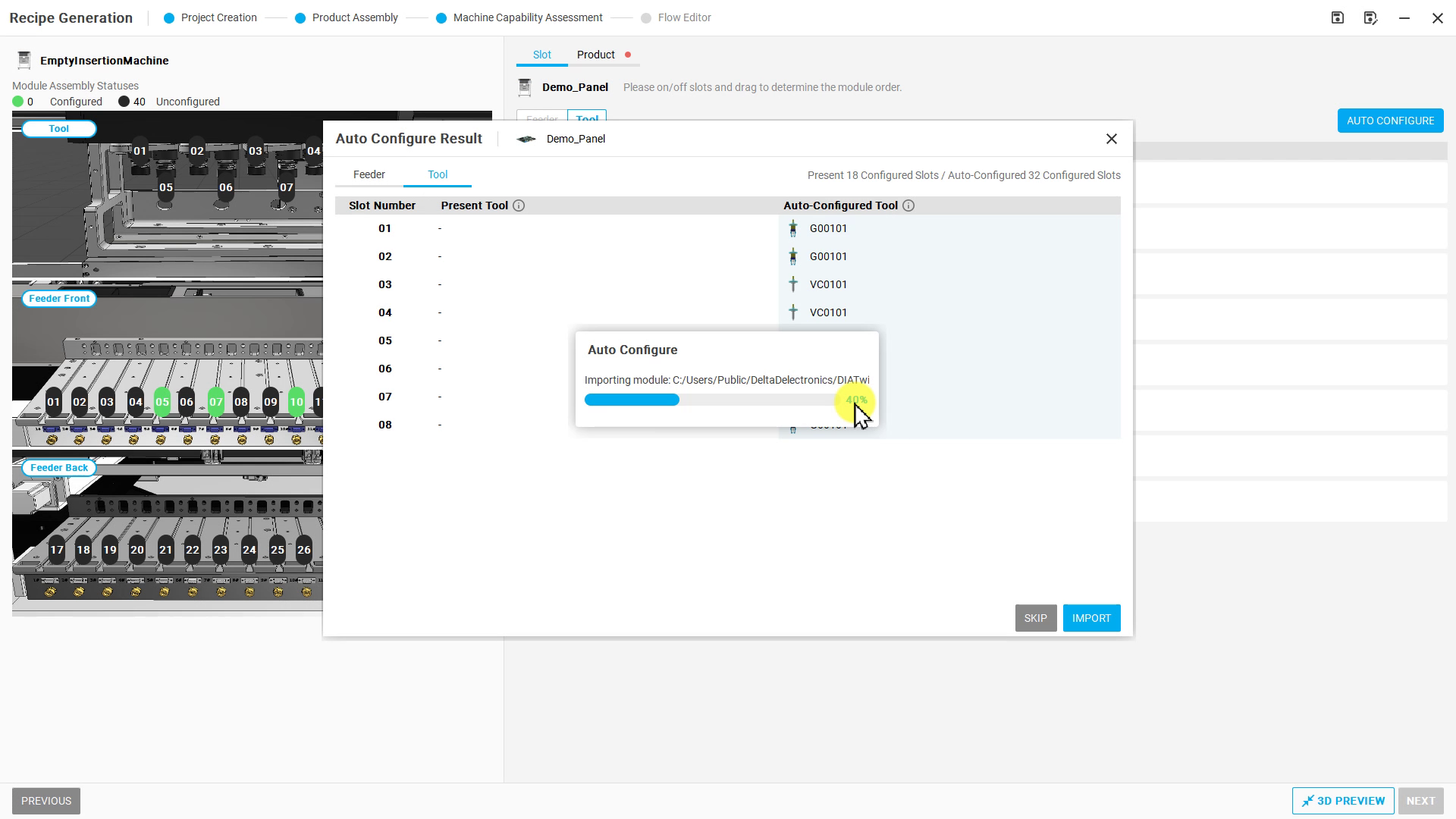Toggle feeder front slot 08

pos(241,403)
